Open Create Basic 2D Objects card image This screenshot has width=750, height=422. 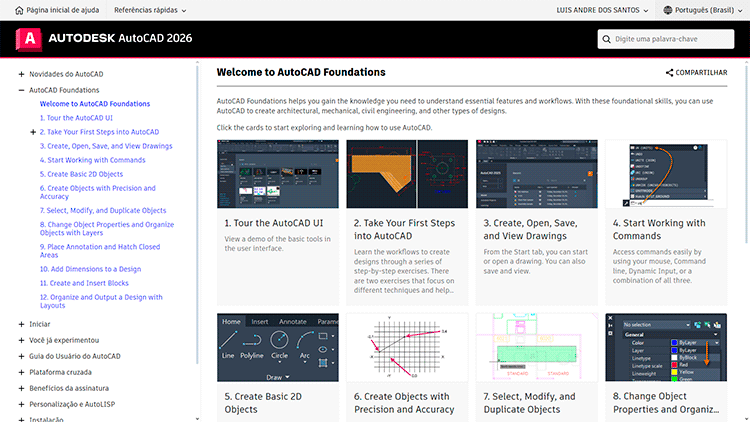pos(277,347)
